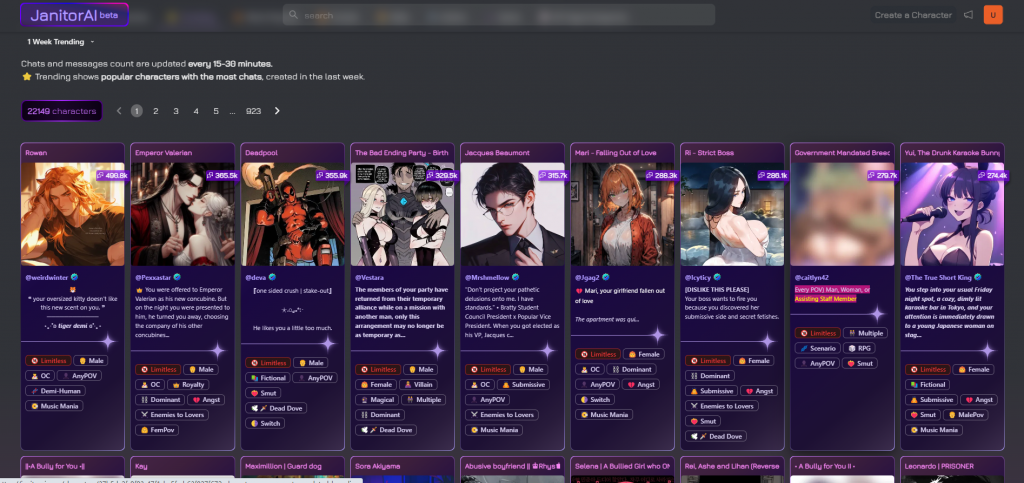Go to page 5
The width and height of the screenshot is (1024, 483).
point(216,111)
